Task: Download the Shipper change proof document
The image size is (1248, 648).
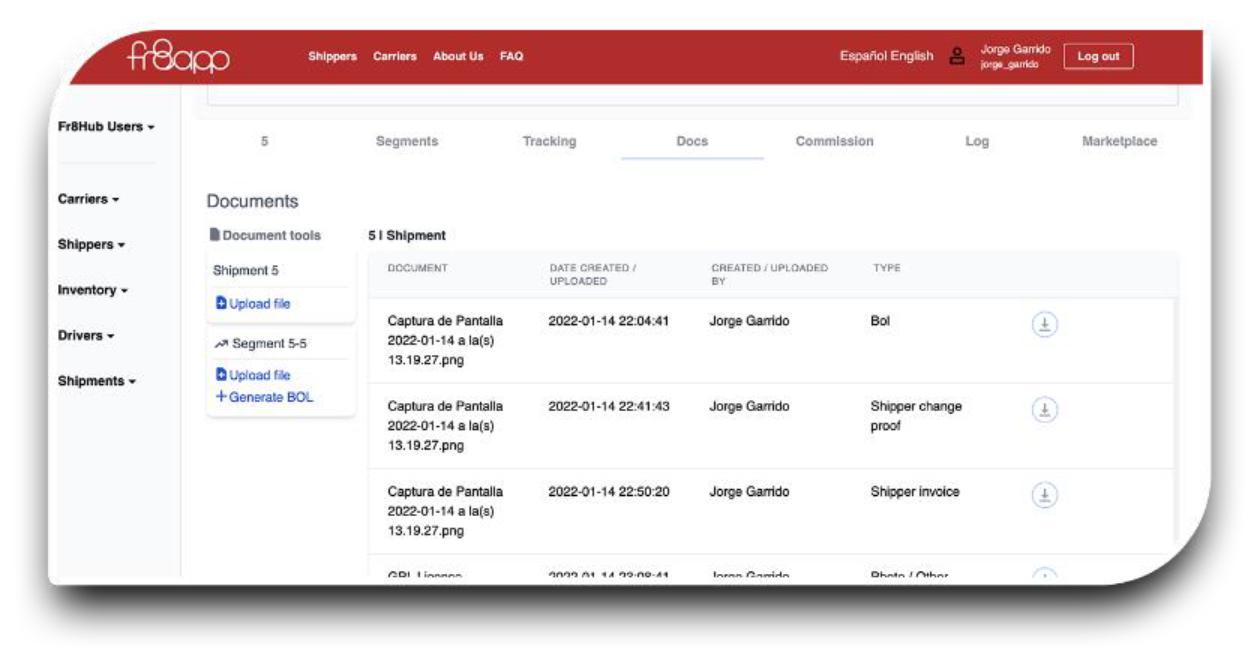Action: (x=1044, y=410)
